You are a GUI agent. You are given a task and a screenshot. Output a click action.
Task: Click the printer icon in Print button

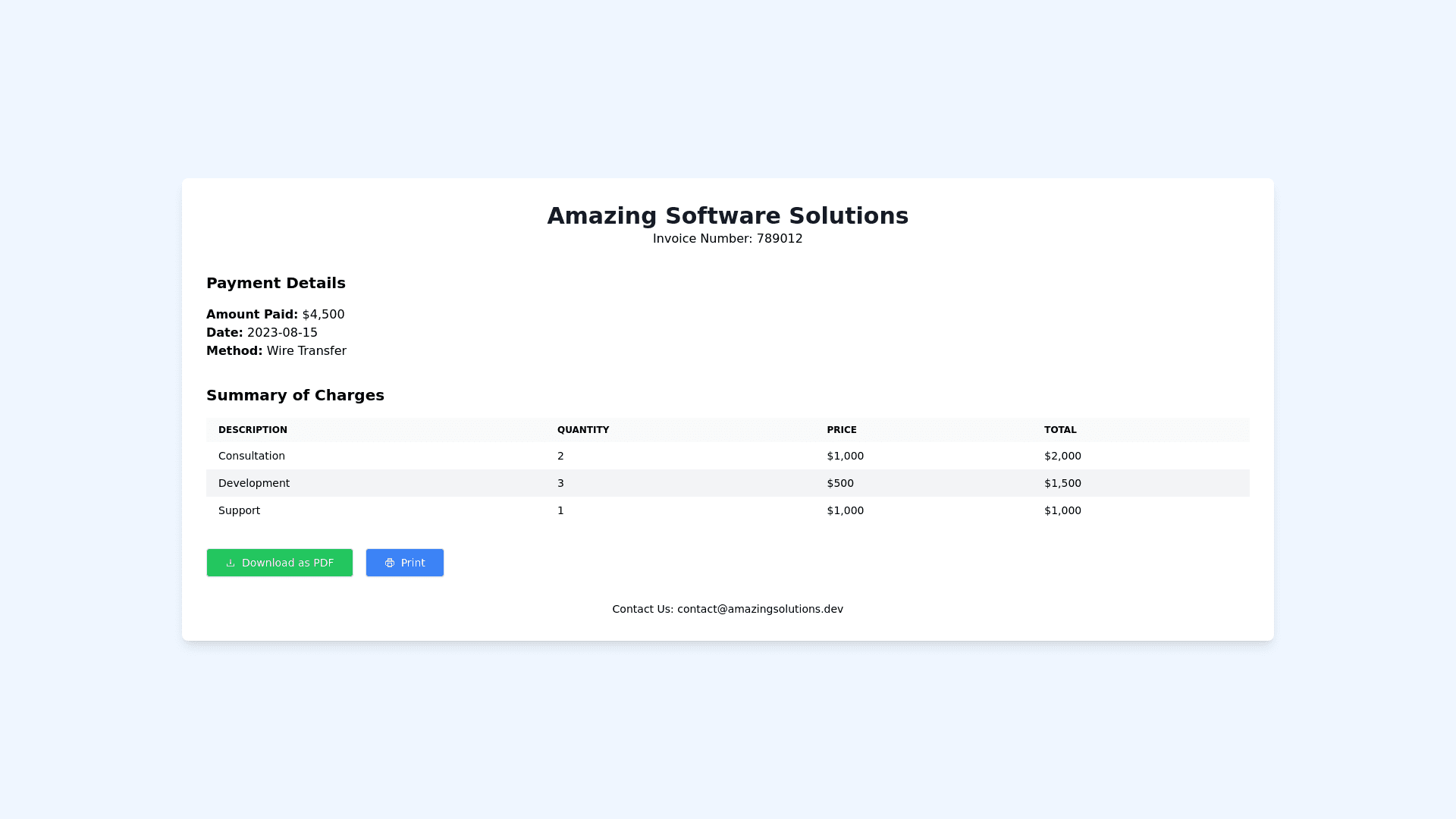click(x=390, y=563)
